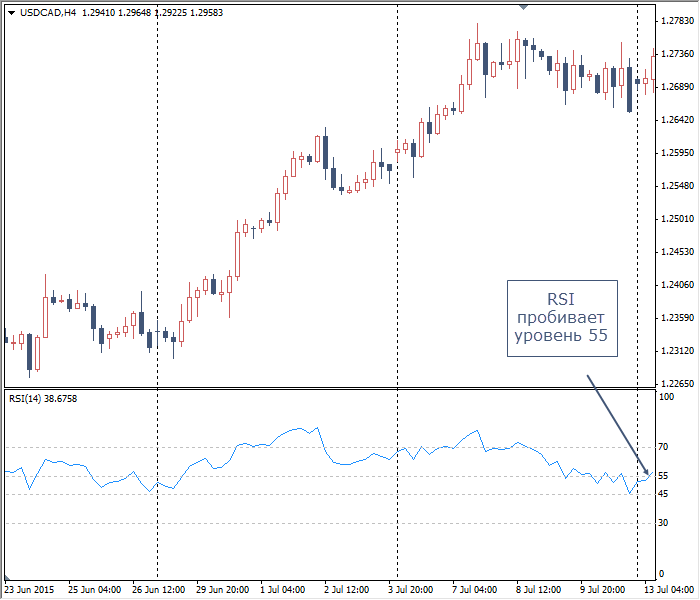The image size is (700, 600).
Task: Click the RSI 70 level label
Action: (x=663, y=447)
